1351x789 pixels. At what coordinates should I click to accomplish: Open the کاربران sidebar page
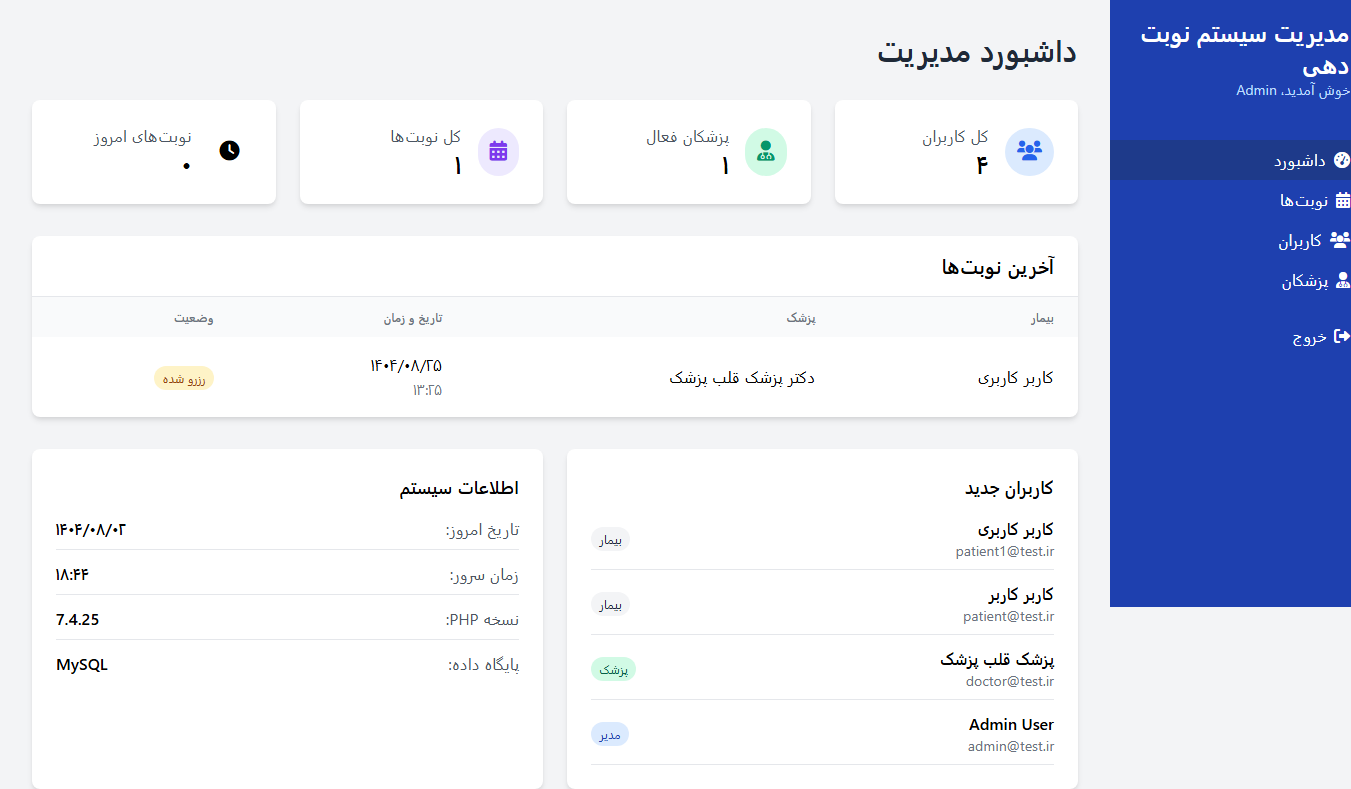pos(1300,241)
